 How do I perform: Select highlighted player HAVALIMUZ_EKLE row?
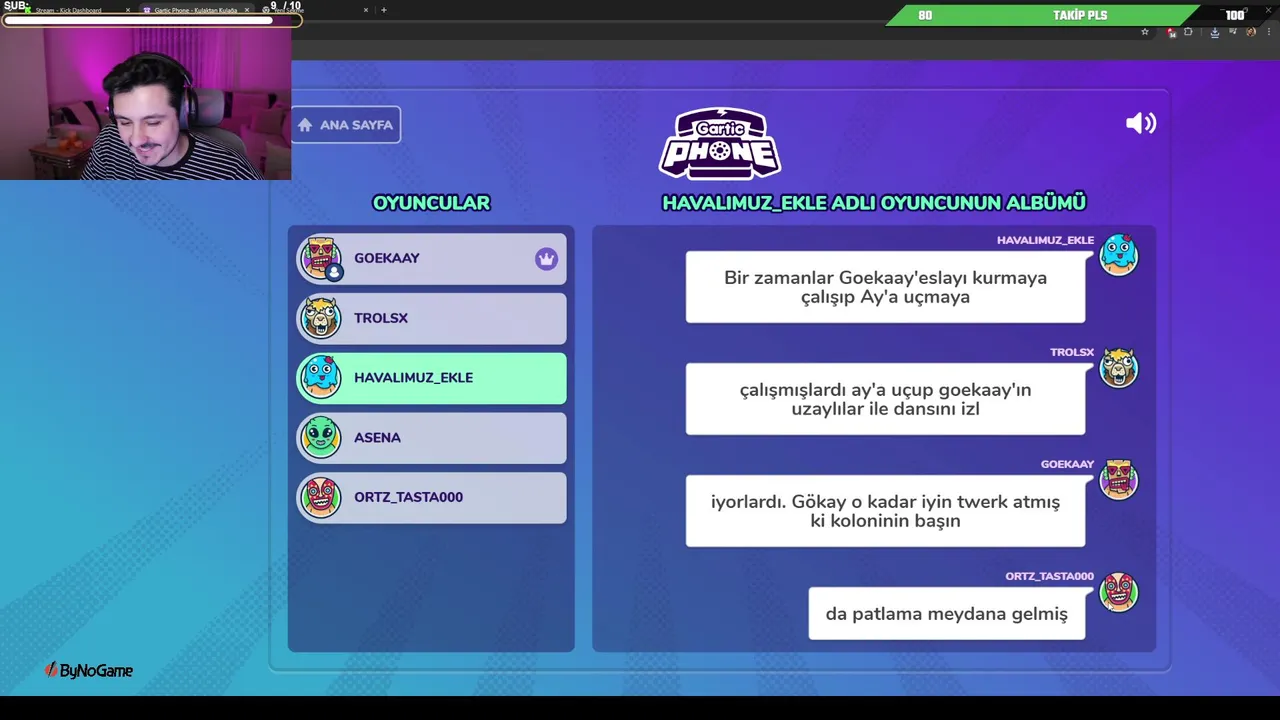pyautogui.click(x=431, y=378)
